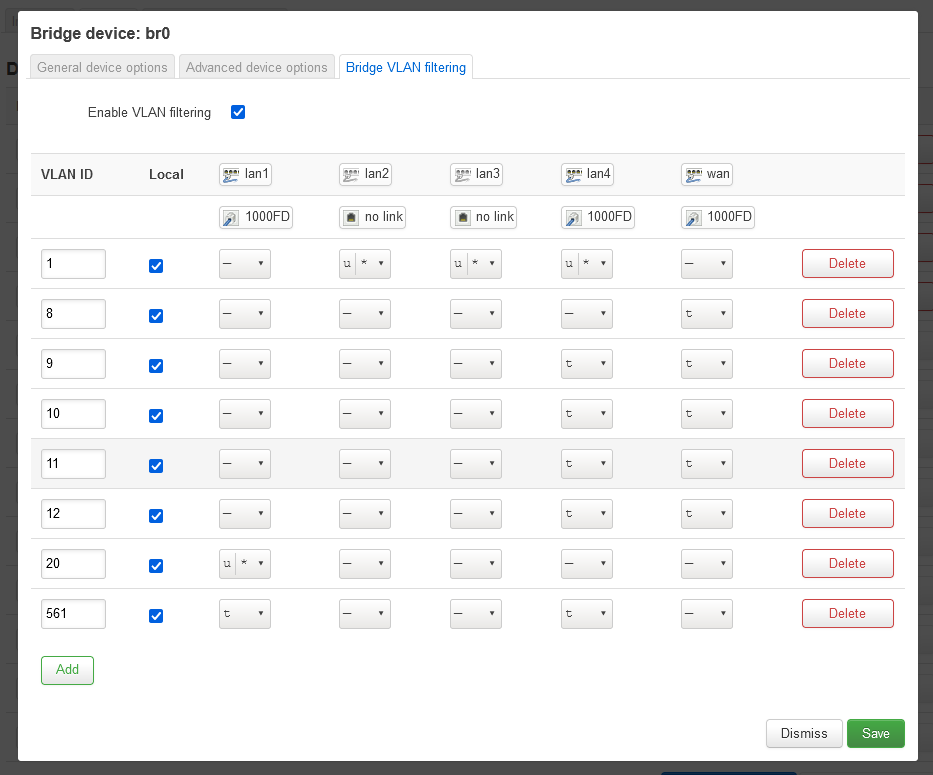Click the lan1 port icon badge

pyautogui.click(x=245, y=174)
